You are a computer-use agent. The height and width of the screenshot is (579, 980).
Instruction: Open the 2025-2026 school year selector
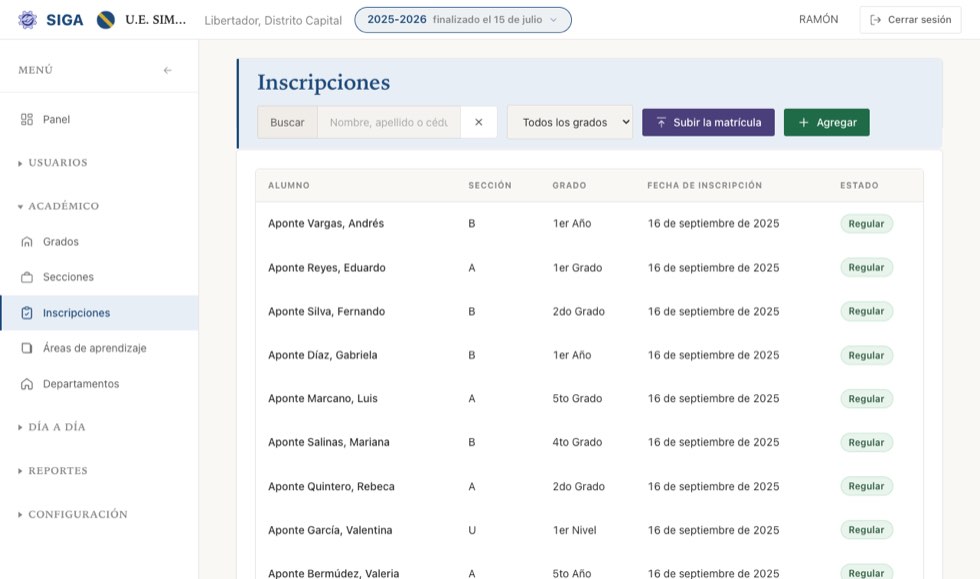[x=462, y=20]
